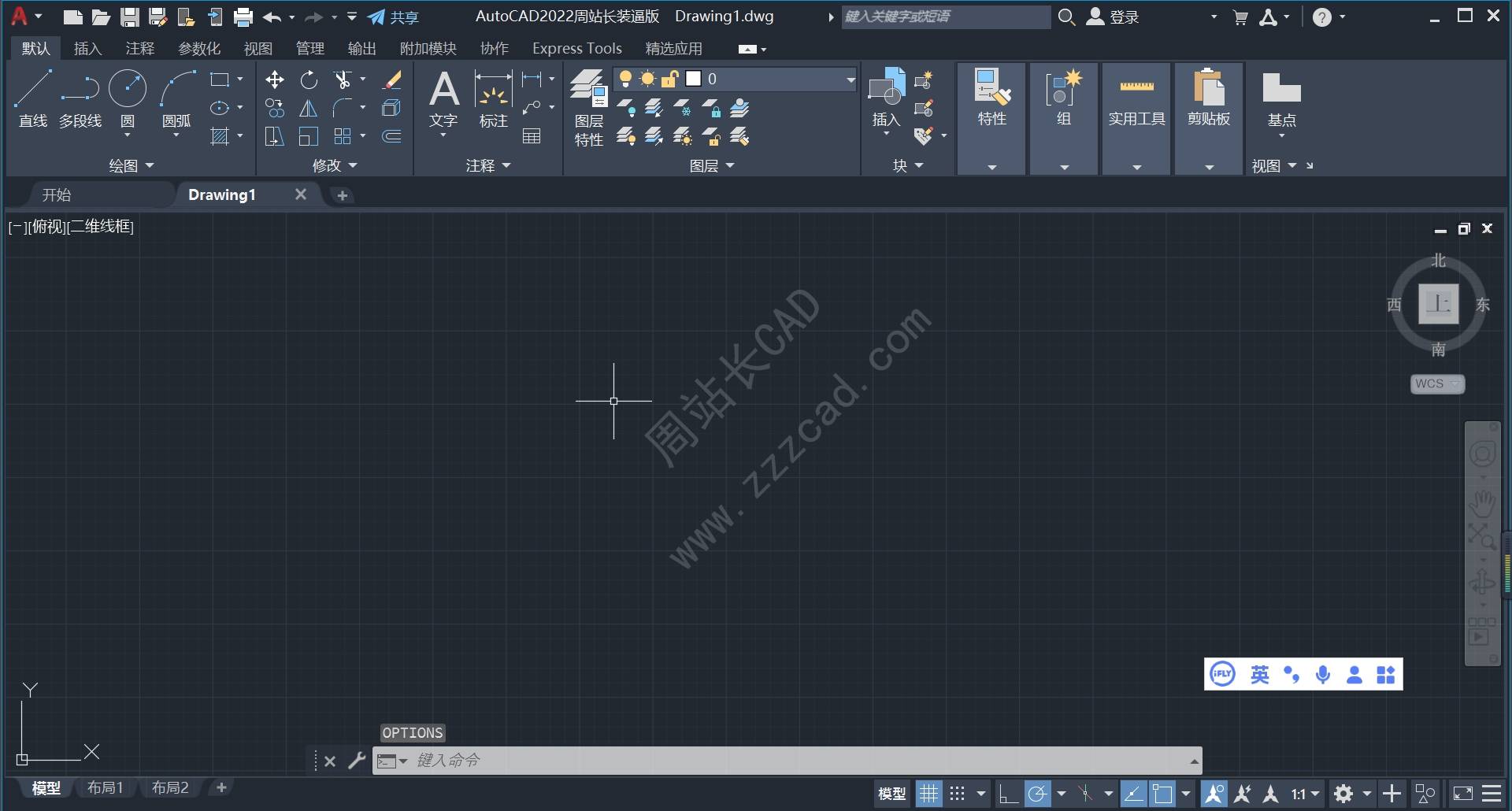Select the Stretch tool icon
The image size is (1512, 811).
274,136
